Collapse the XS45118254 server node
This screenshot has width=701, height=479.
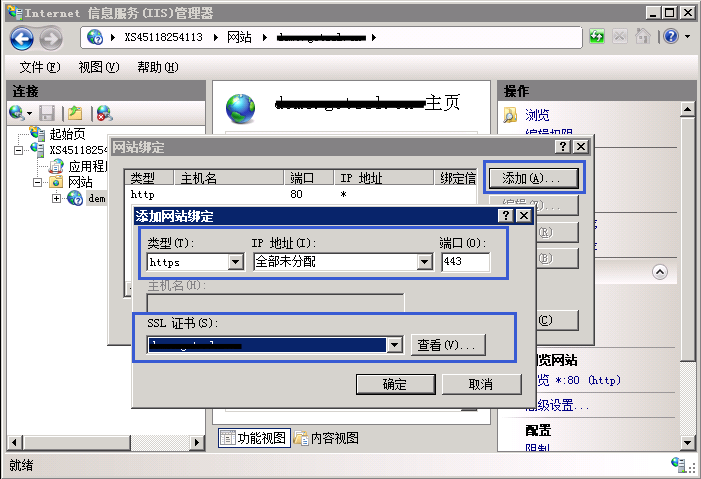pos(18,150)
